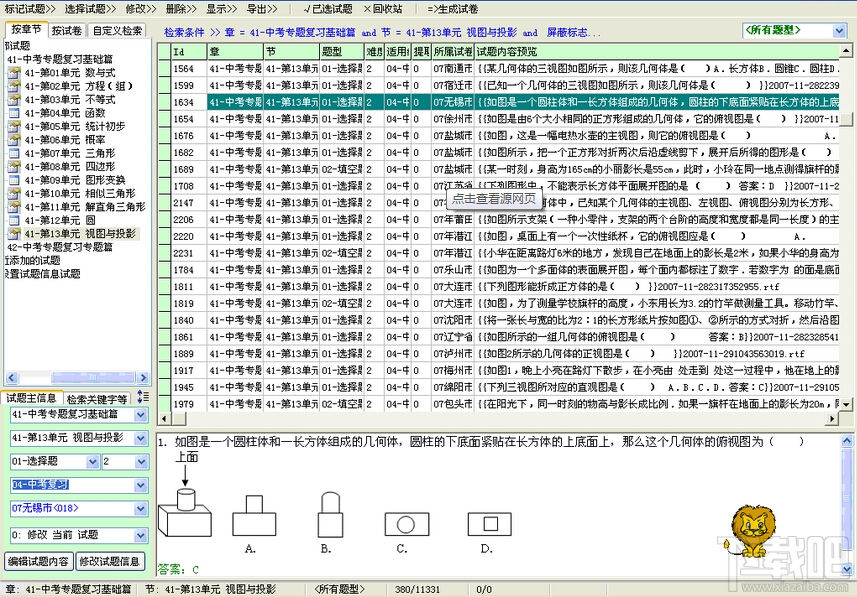Select row 1917 from 07梅州市

pos(499,371)
